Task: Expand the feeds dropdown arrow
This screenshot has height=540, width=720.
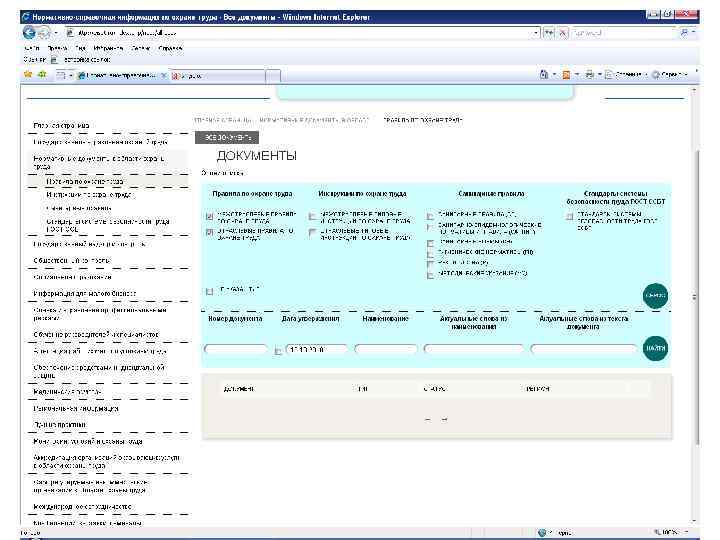Action: 577,74
